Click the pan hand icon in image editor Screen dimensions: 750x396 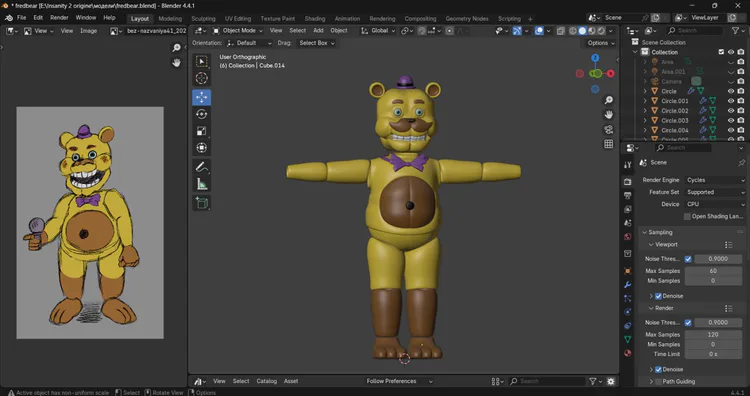point(176,63)
